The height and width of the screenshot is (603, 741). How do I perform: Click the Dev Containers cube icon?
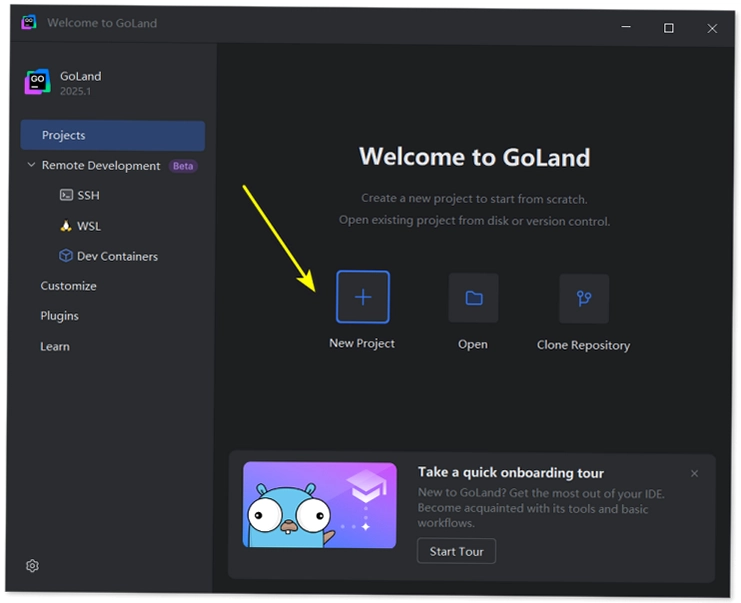pyautogui.click(x=65, y=256)
